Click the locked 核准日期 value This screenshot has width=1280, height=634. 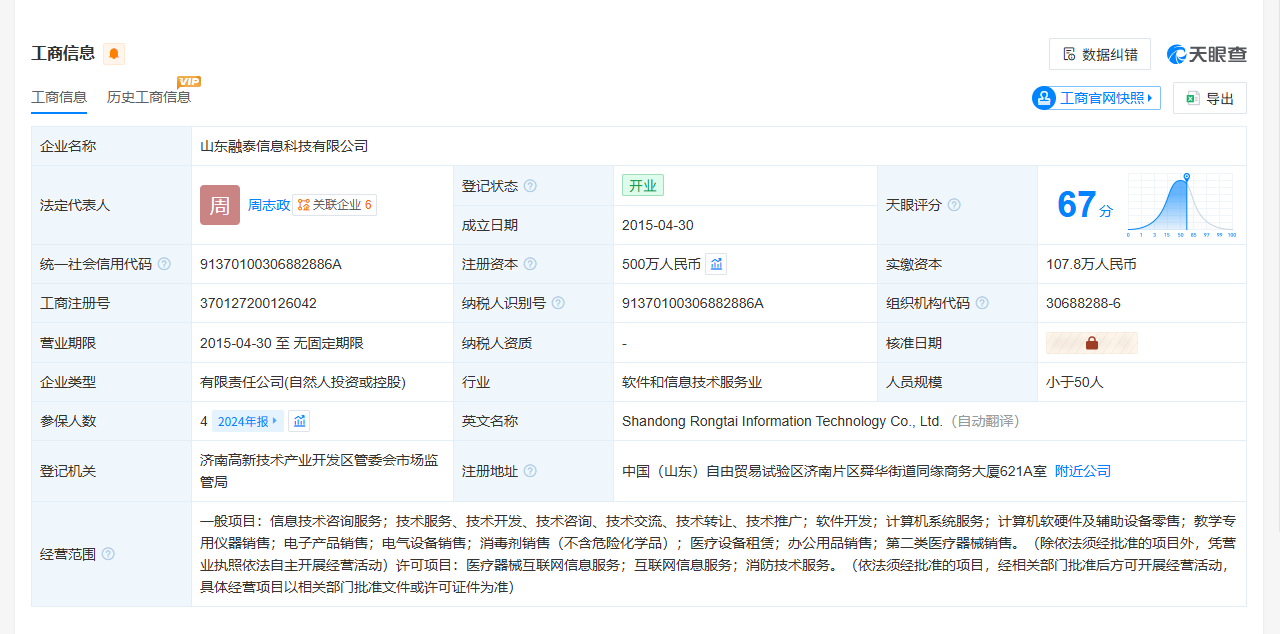(1091, 343)
